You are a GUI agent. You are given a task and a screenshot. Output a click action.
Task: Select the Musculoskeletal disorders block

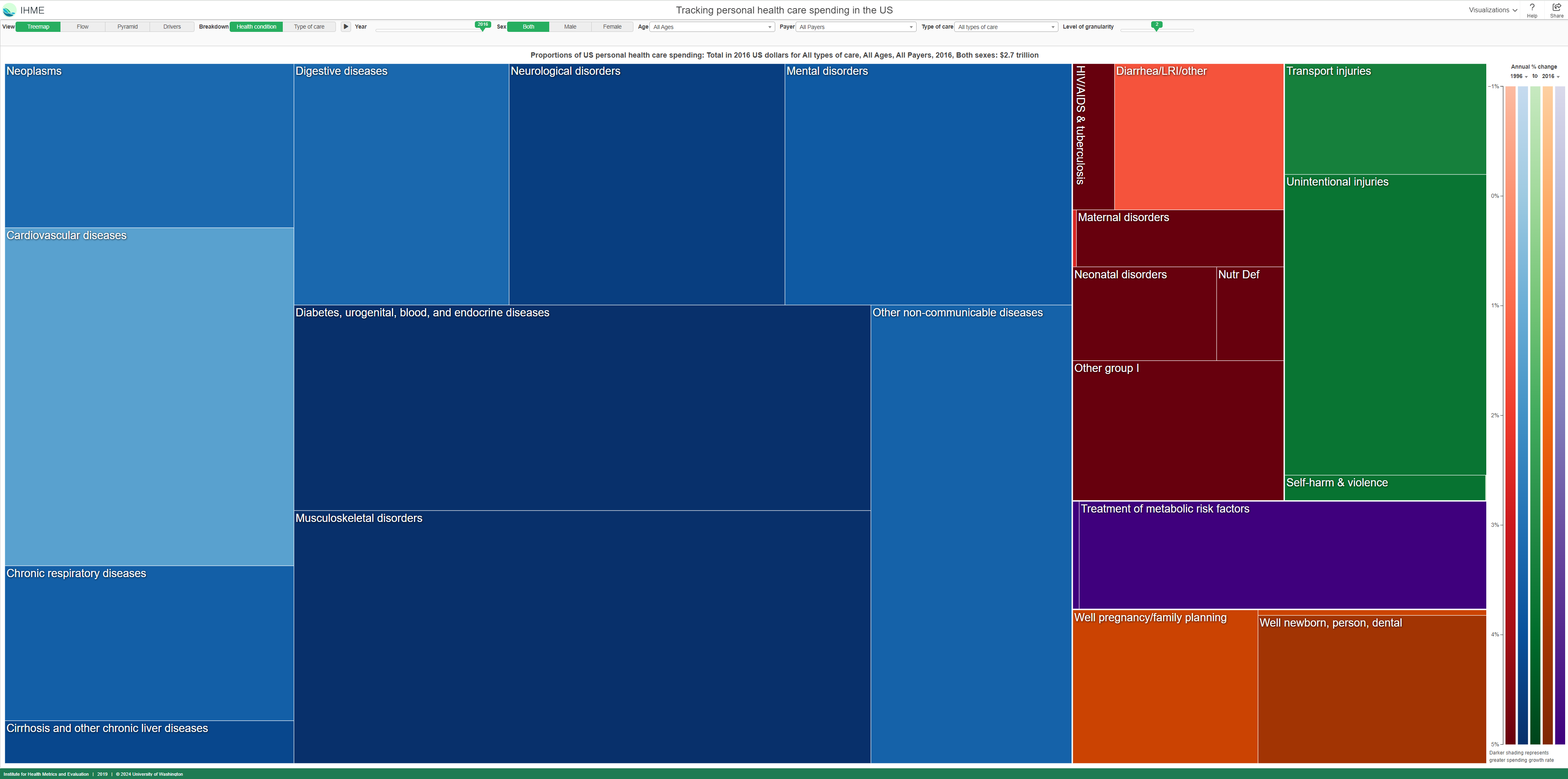click(x=582, y=637)
